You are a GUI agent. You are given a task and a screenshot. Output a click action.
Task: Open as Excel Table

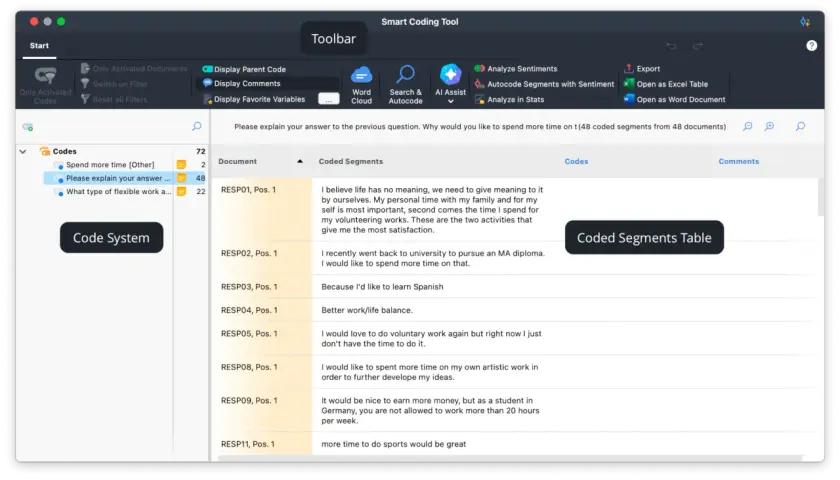pos(666,84)
